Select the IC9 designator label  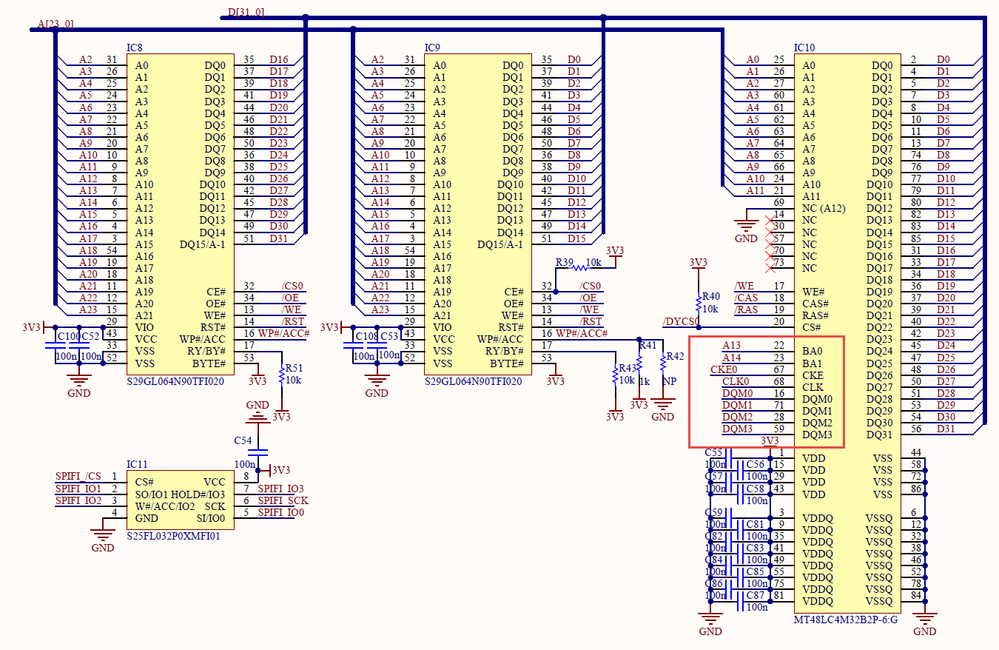pos(432,48)
